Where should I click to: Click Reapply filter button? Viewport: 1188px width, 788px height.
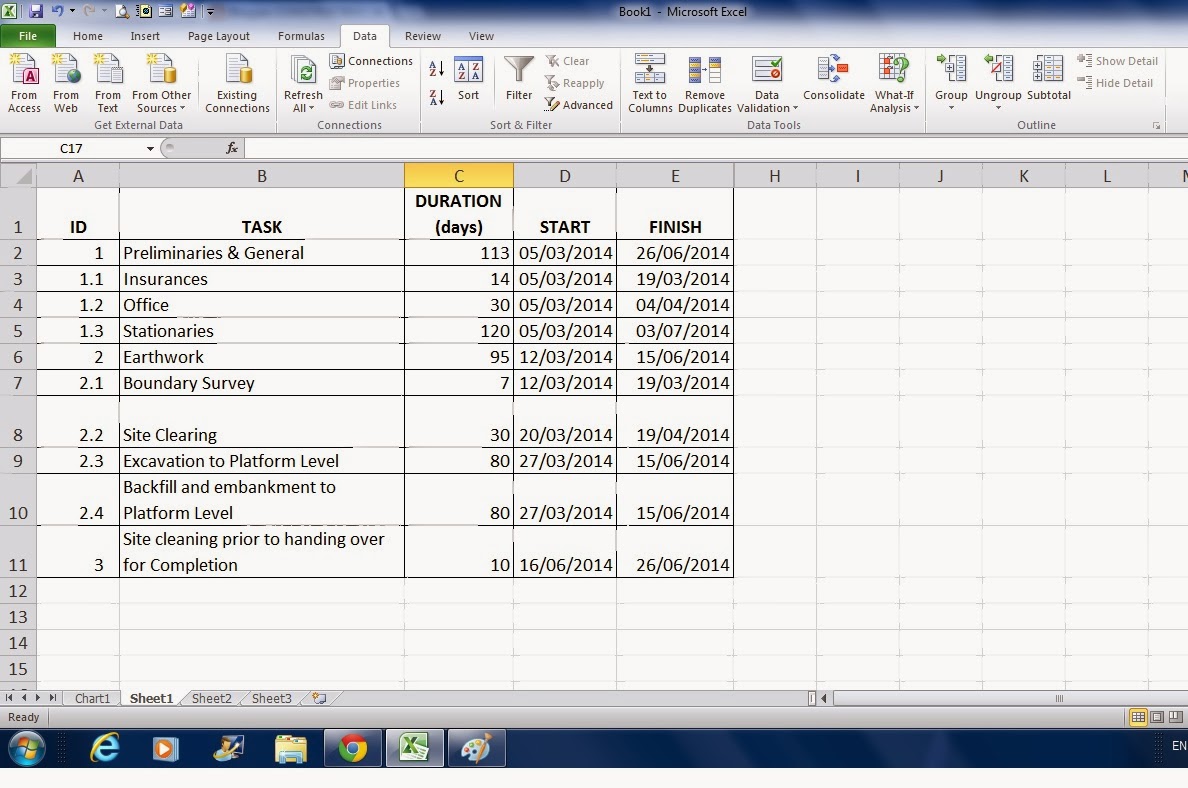575,83
